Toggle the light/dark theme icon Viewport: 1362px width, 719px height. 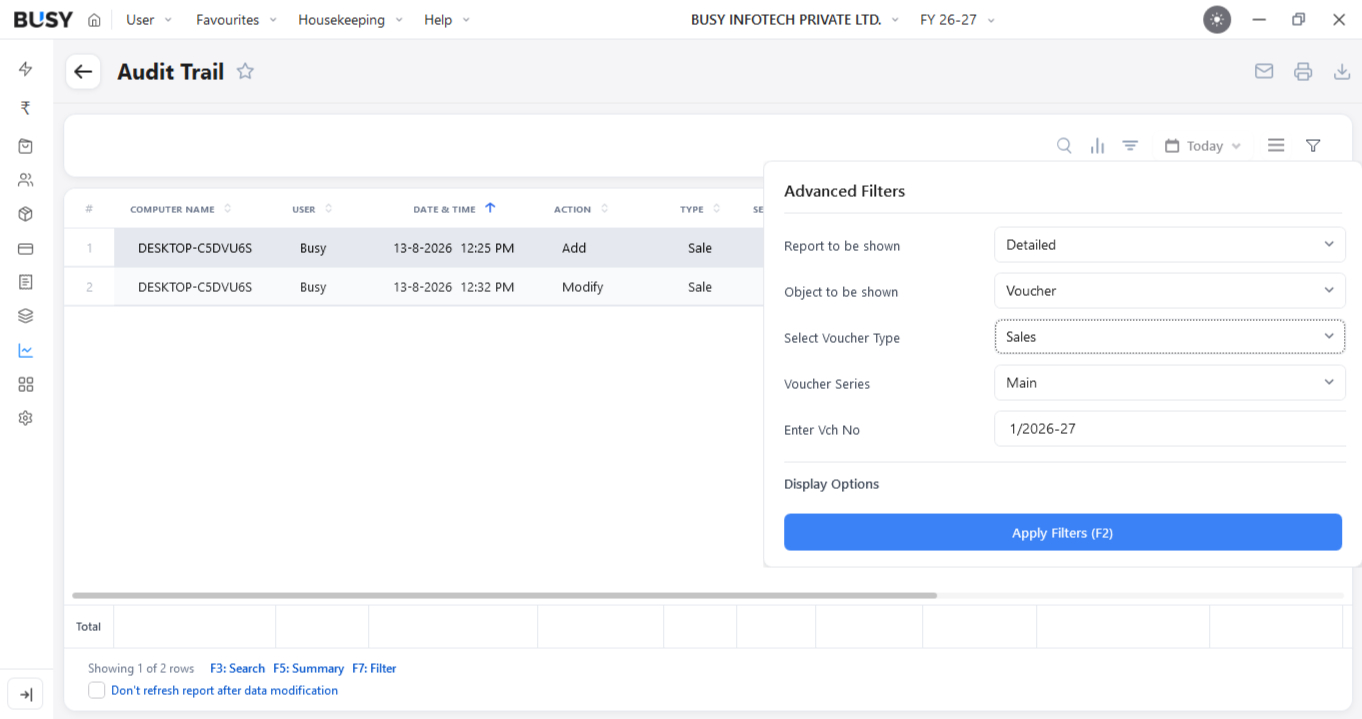point(1217,20)
